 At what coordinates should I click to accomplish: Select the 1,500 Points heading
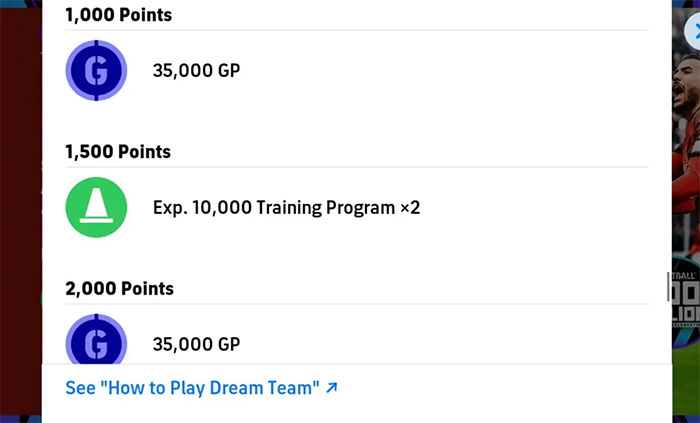point(118,152)
